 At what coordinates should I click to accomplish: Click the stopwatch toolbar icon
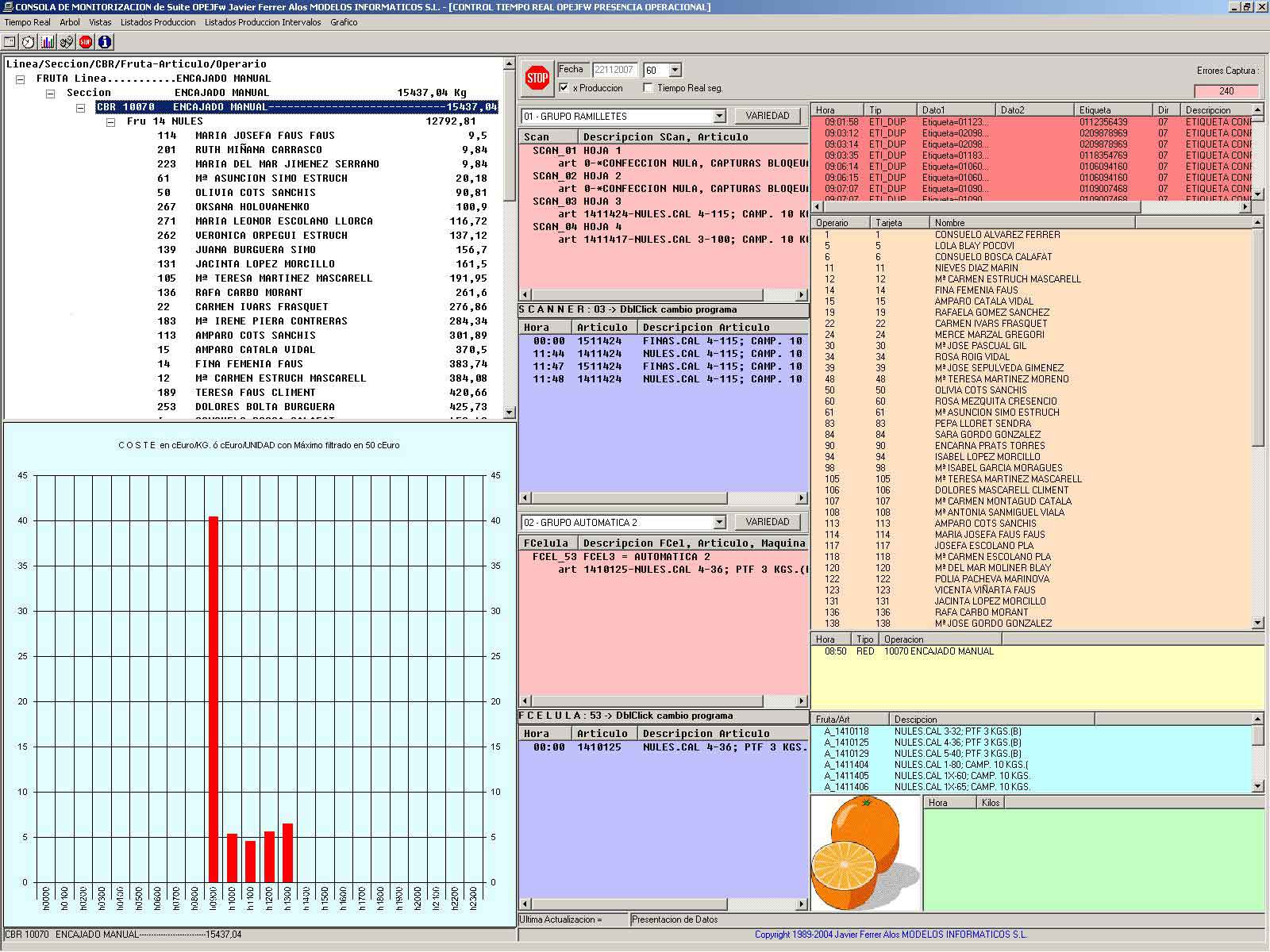[x=29, y=42]
